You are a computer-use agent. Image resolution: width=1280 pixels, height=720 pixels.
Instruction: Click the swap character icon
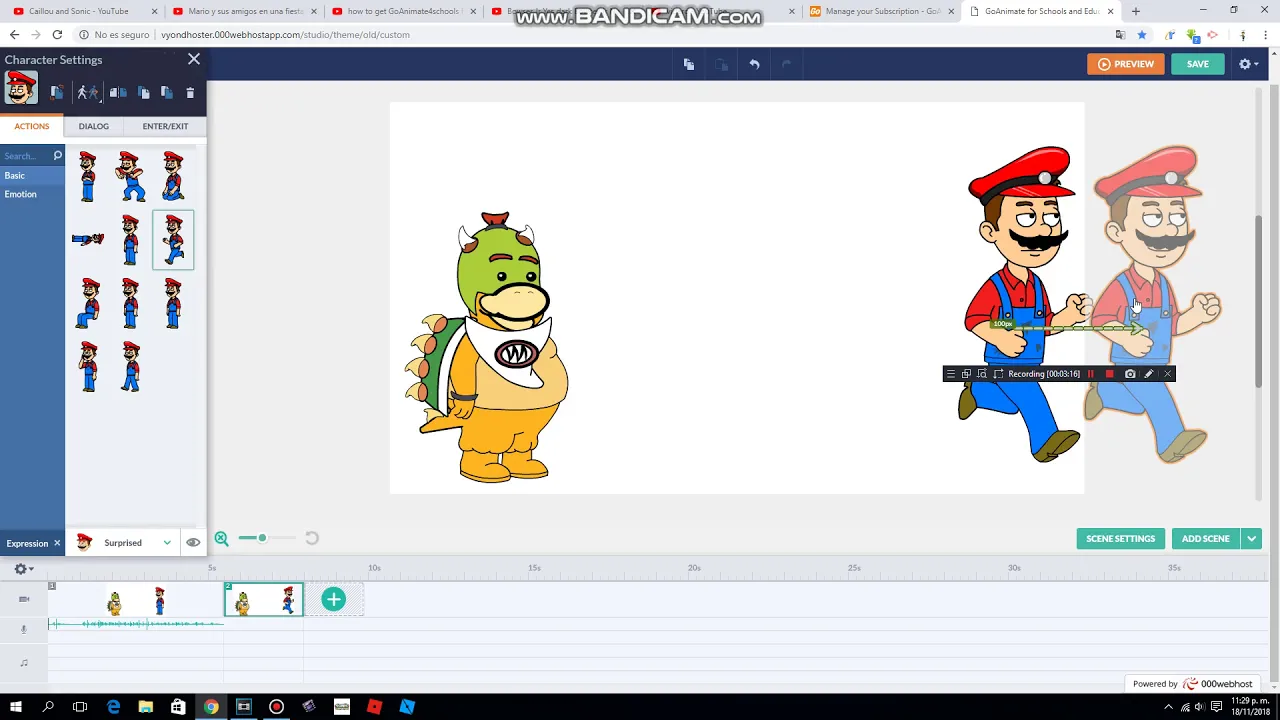click(57, 92)
